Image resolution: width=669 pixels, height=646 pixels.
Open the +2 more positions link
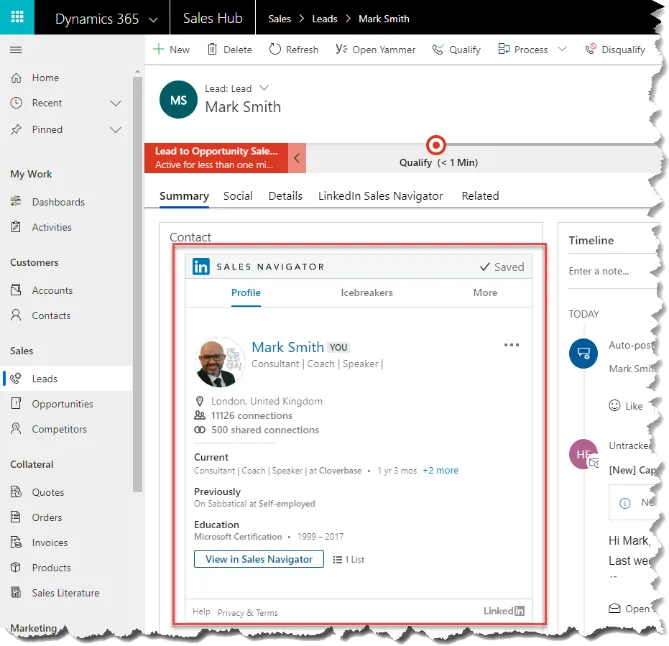440,470
